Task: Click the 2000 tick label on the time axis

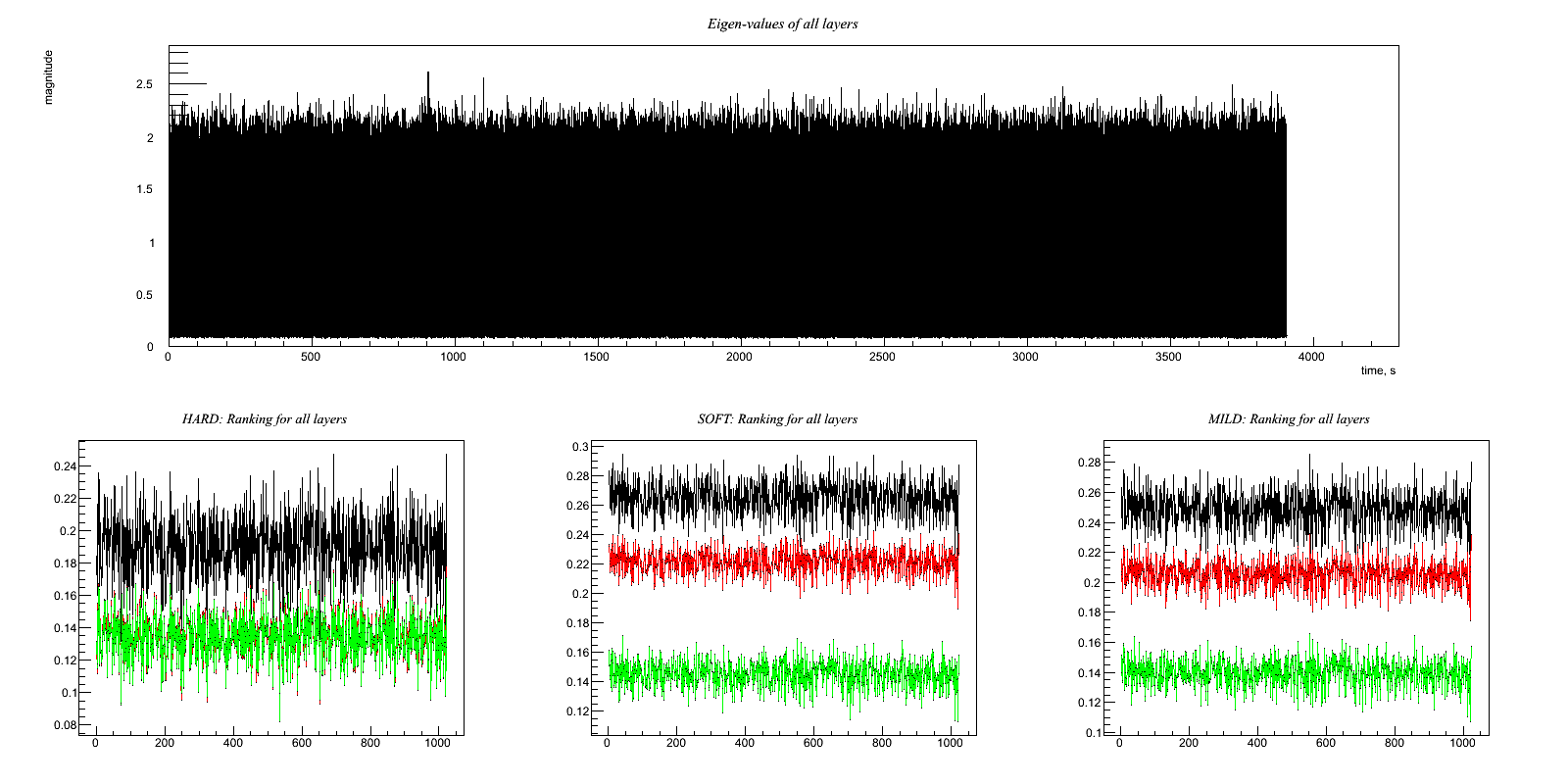Action: click(739, 357)
